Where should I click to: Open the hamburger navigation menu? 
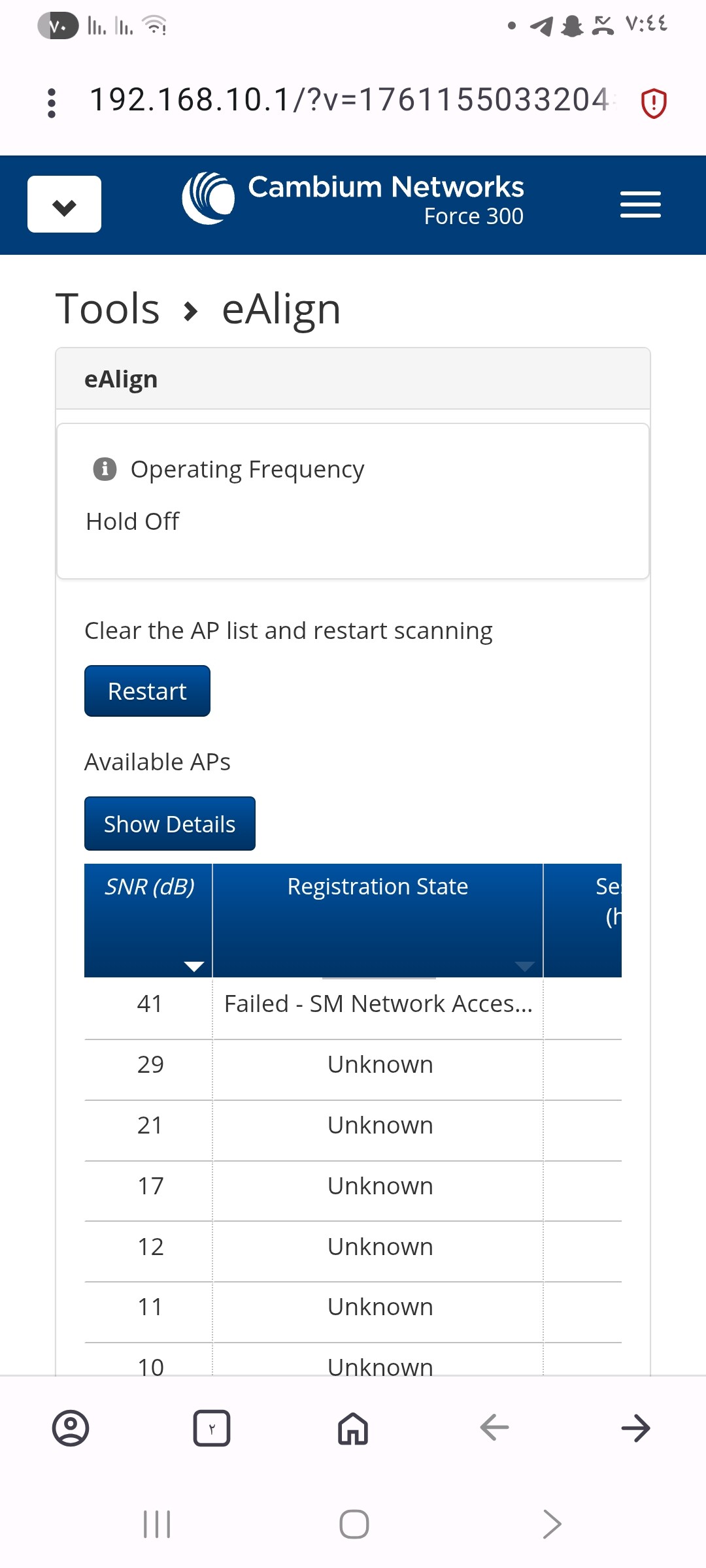pos(640,204)
